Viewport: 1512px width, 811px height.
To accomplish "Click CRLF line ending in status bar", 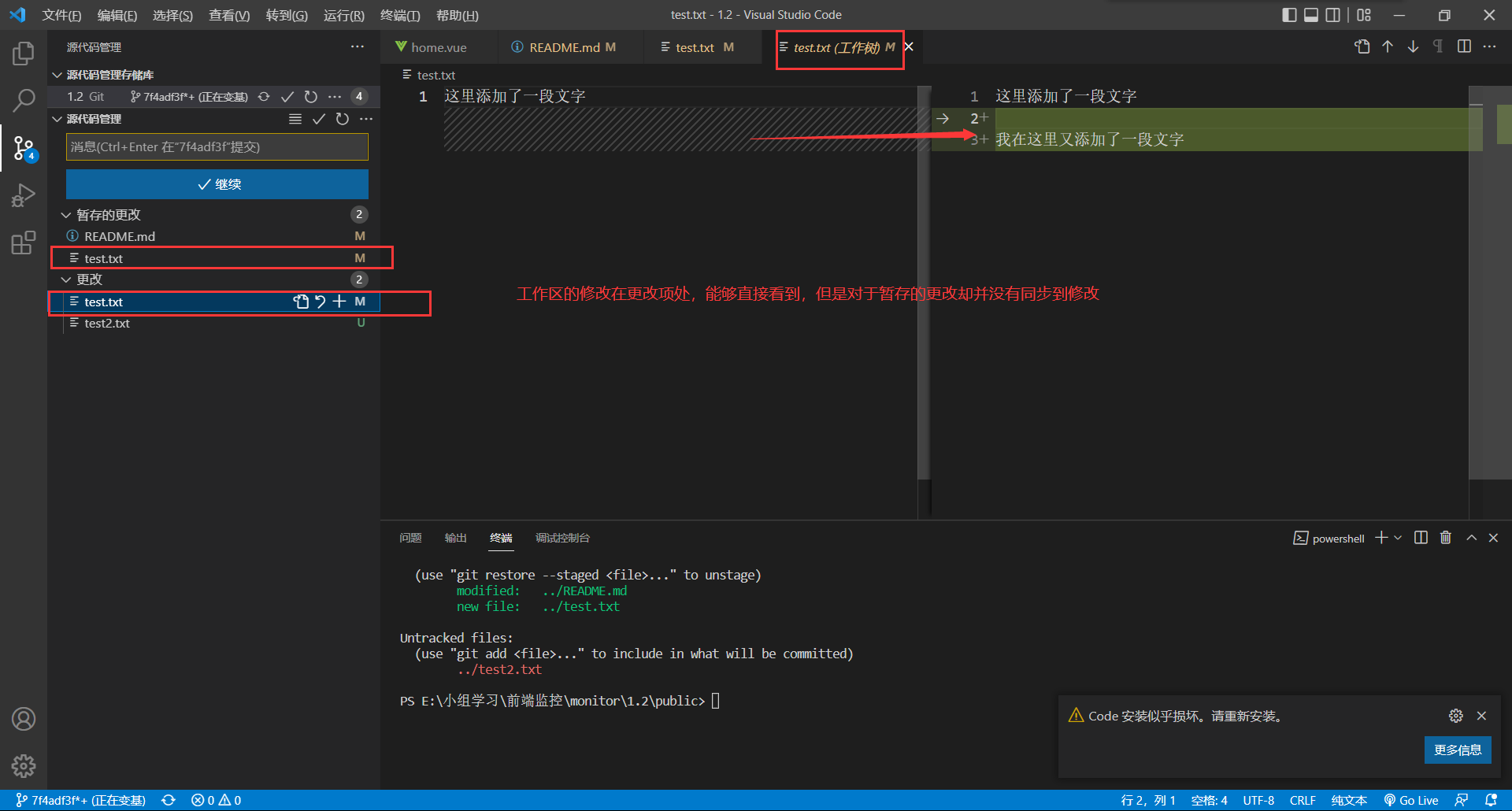I will click(1303, 800).
